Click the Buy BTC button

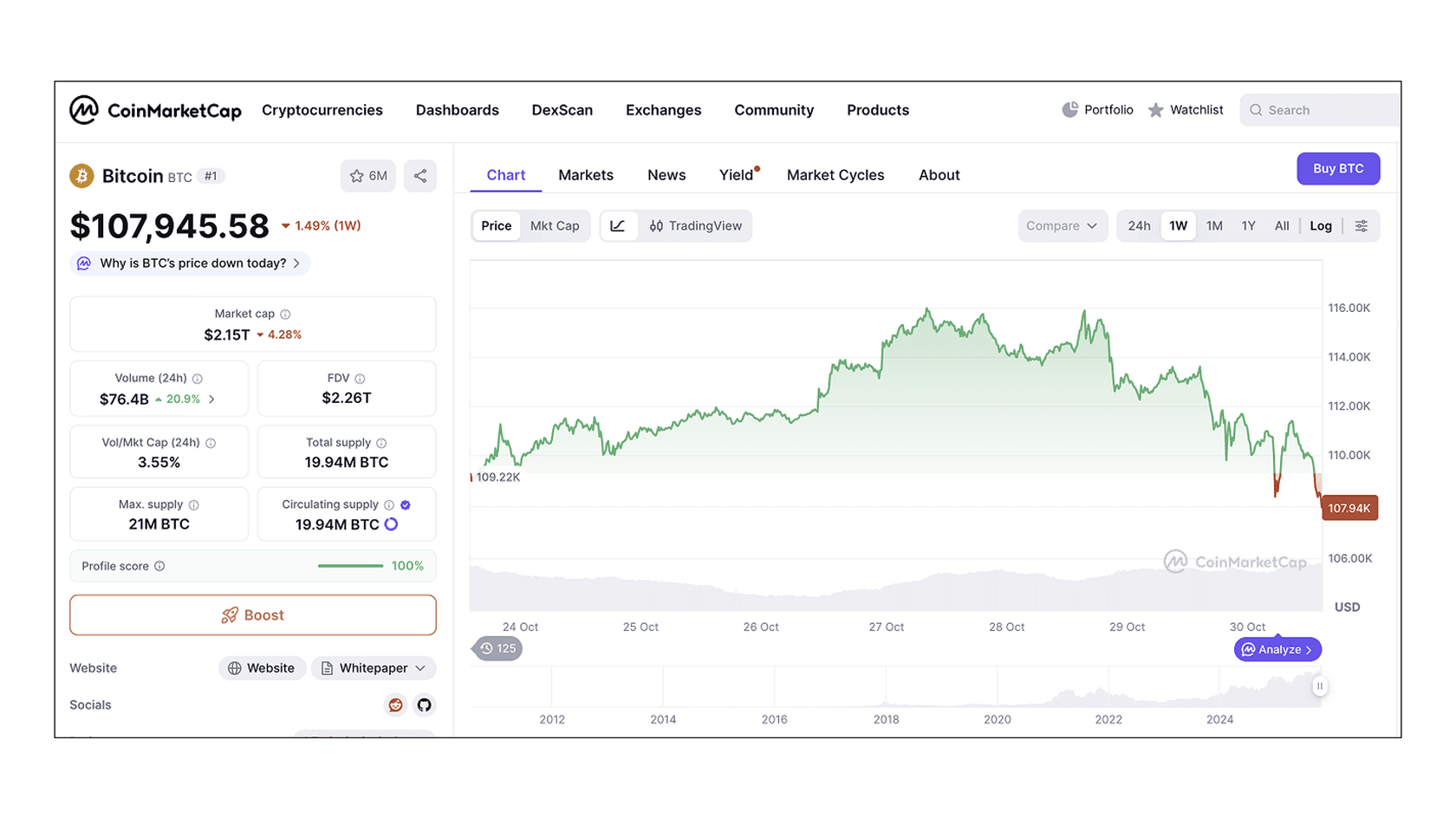coord(1338,168)
